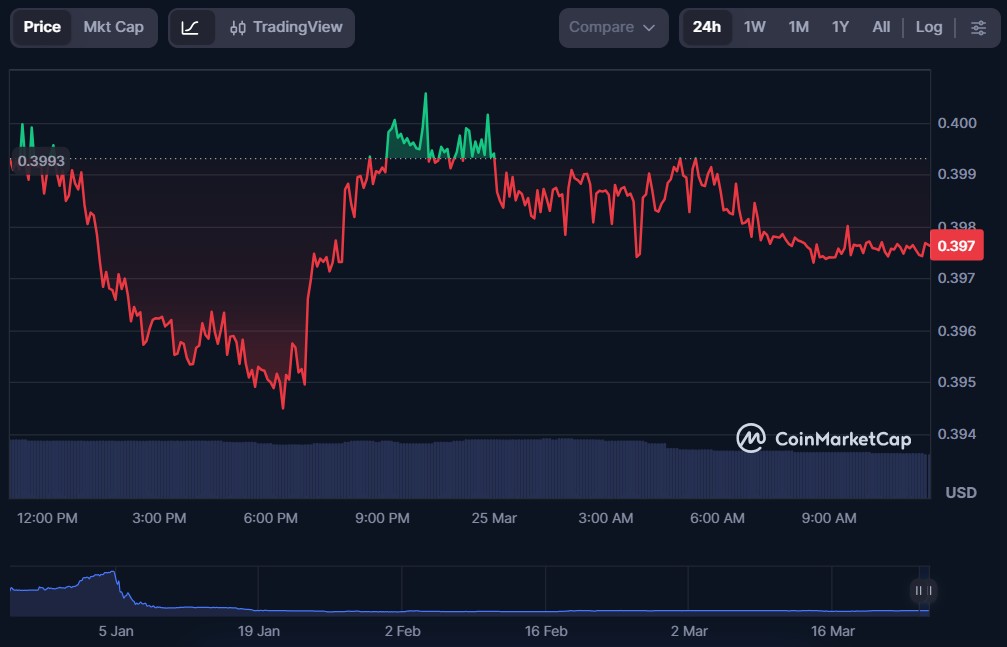Set chart range to 1M
The height and width of the screenshot is (647, 1007).
(x=798, y=27)
